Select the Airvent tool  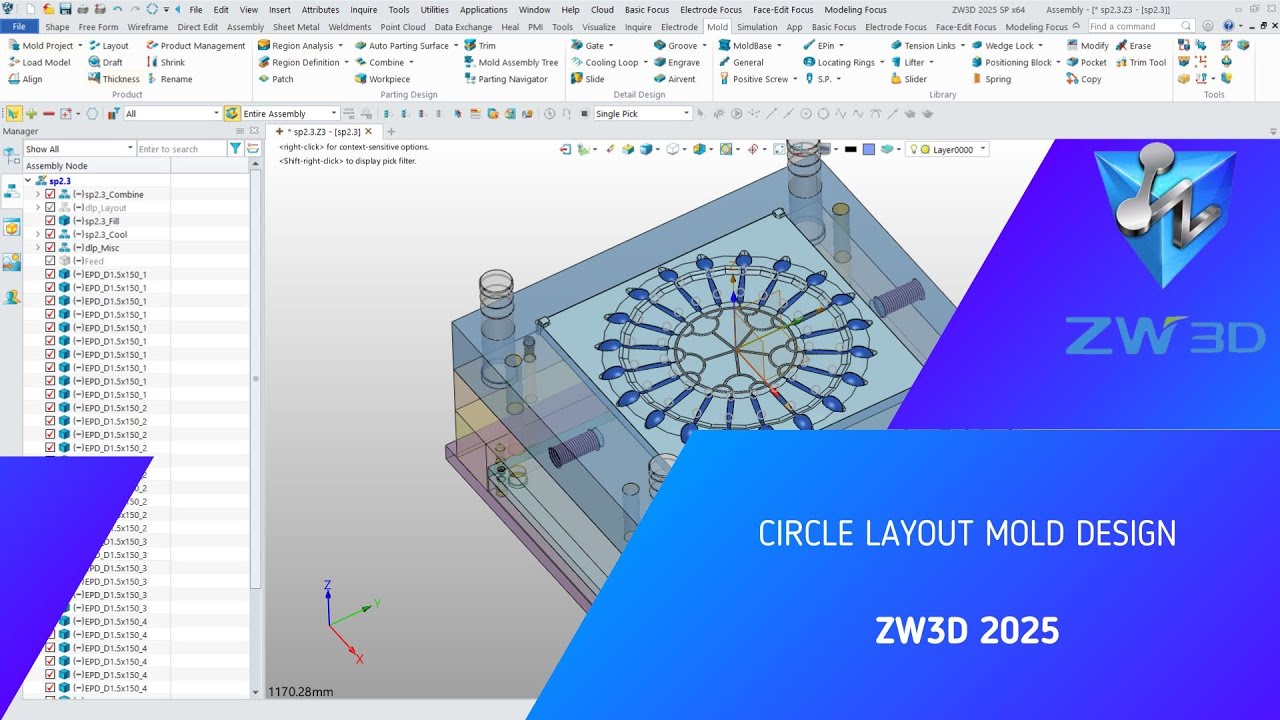coord(674,79)
